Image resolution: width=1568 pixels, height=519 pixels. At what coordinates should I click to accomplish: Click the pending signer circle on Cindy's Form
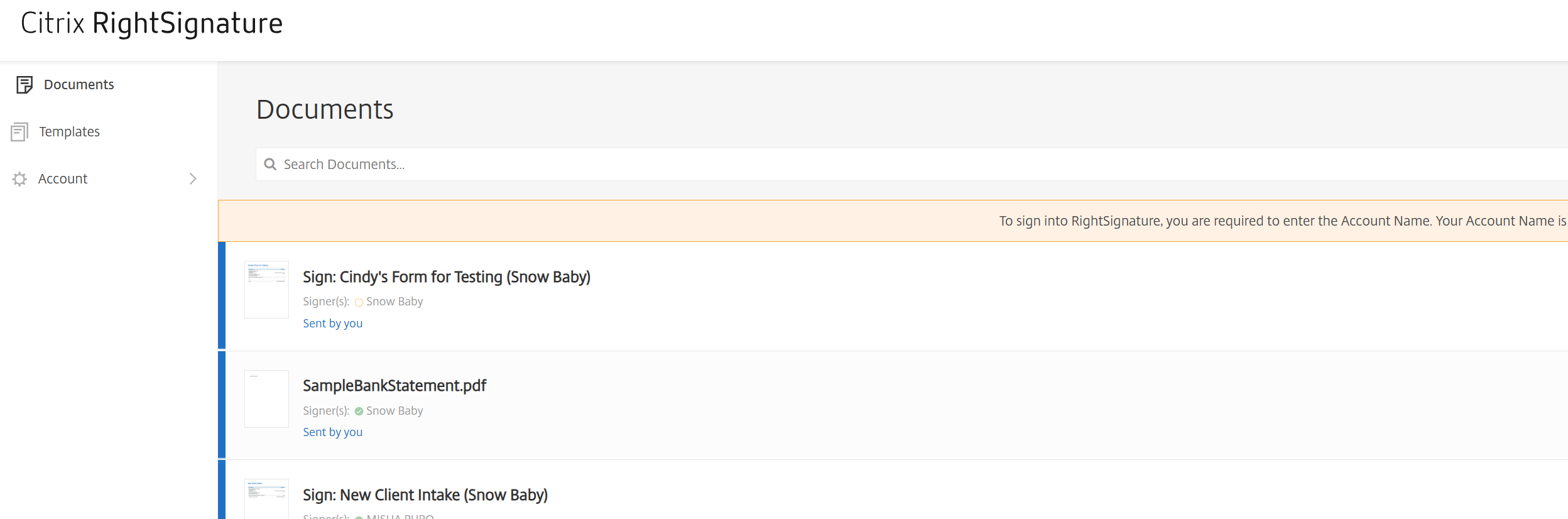(x=359, y=302)
